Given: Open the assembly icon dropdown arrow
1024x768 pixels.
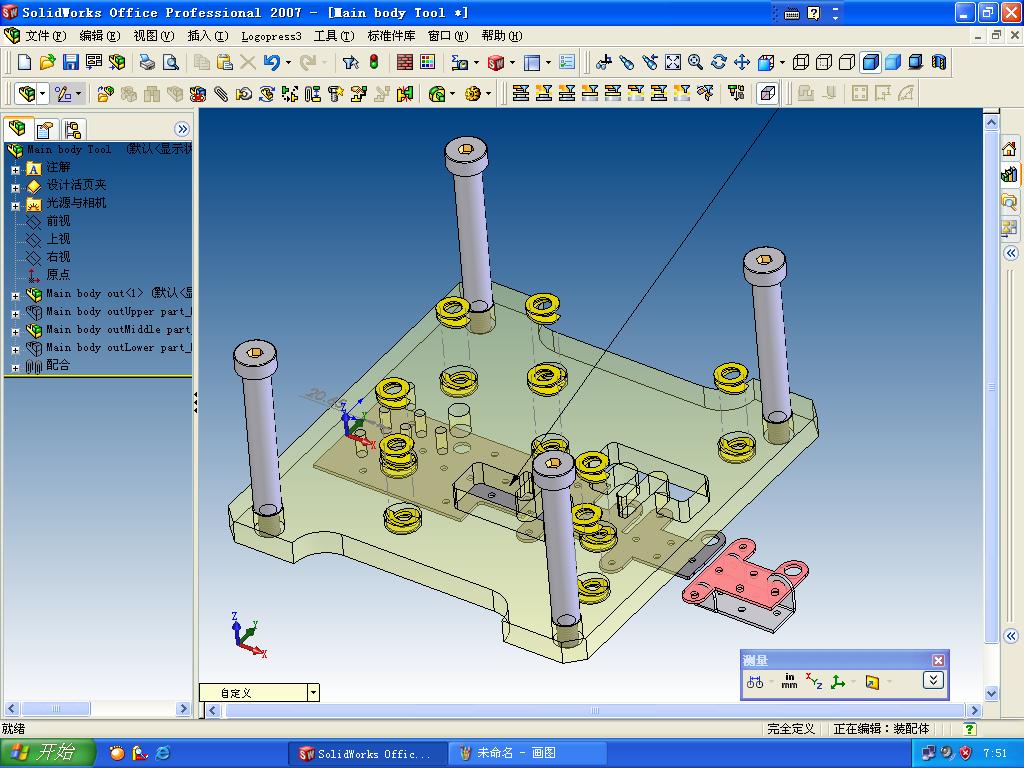Looking at the screenshot, I should 42,94.
